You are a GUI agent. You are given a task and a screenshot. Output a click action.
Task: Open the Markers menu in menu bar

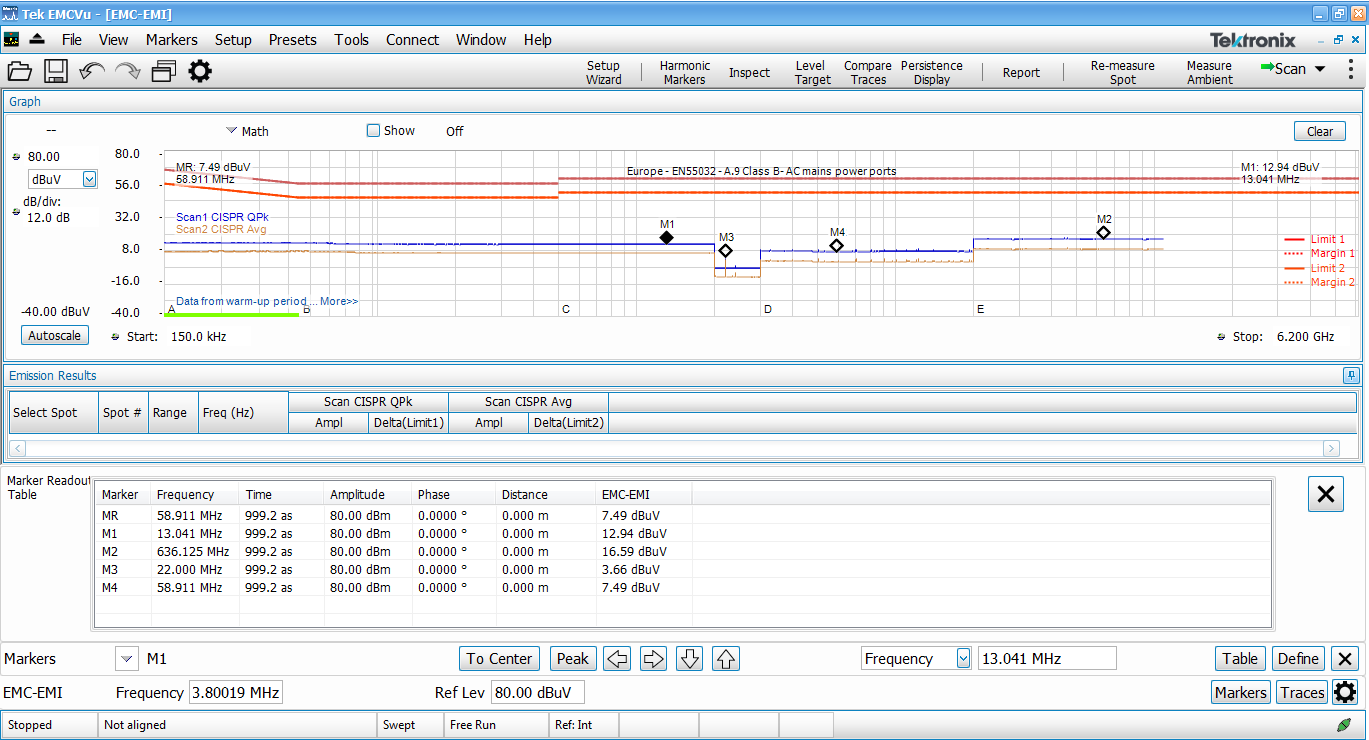click(x=171, y=40)
